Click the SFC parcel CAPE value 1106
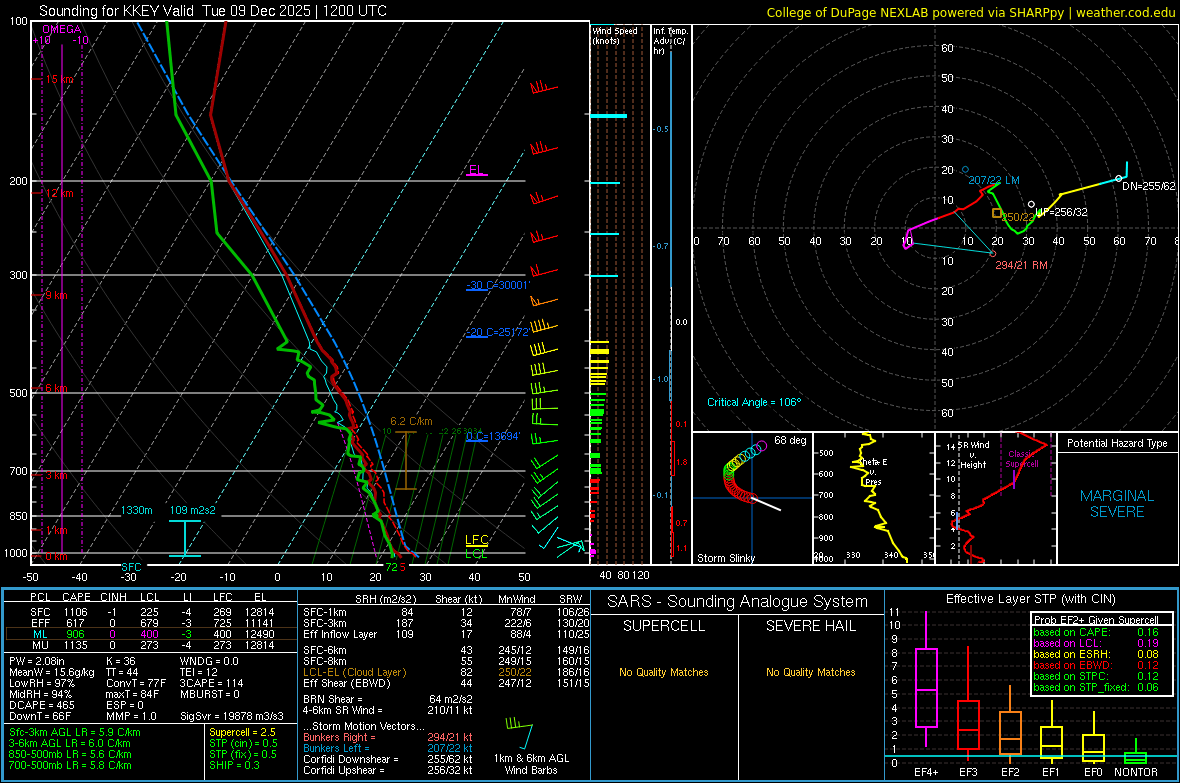 [x=75, y=613]
